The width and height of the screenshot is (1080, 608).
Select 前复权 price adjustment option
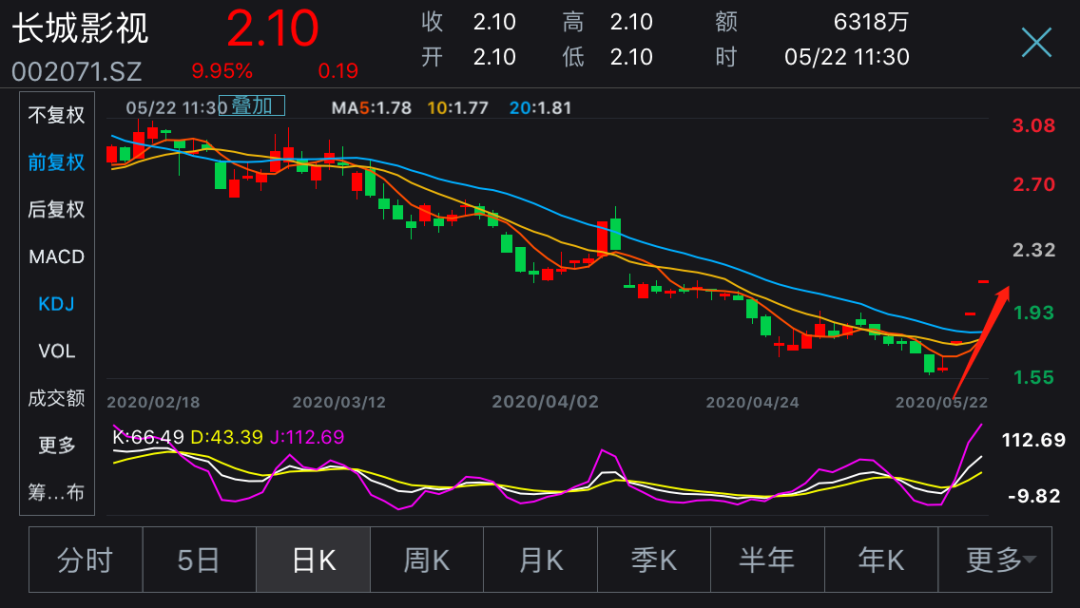(x=56, y=163)
